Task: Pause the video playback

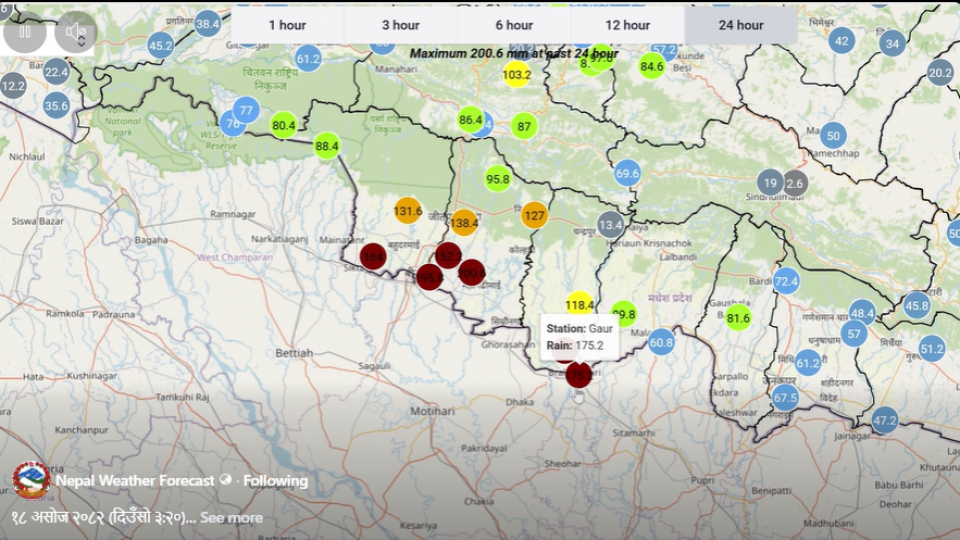Action: [25, 32]
